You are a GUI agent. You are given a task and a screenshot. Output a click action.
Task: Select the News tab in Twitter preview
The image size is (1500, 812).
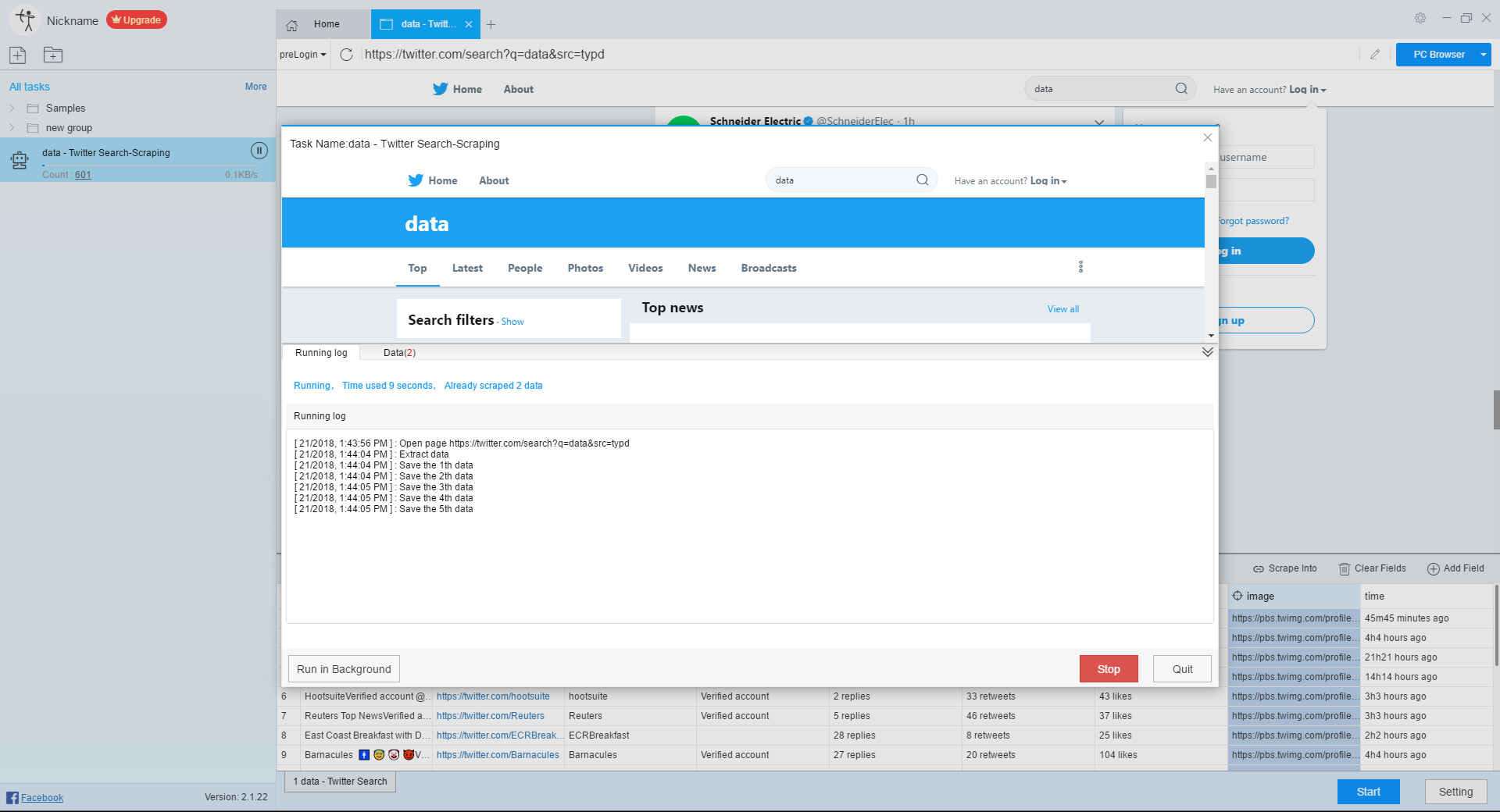pyautogui.click(x=702, y=268)
